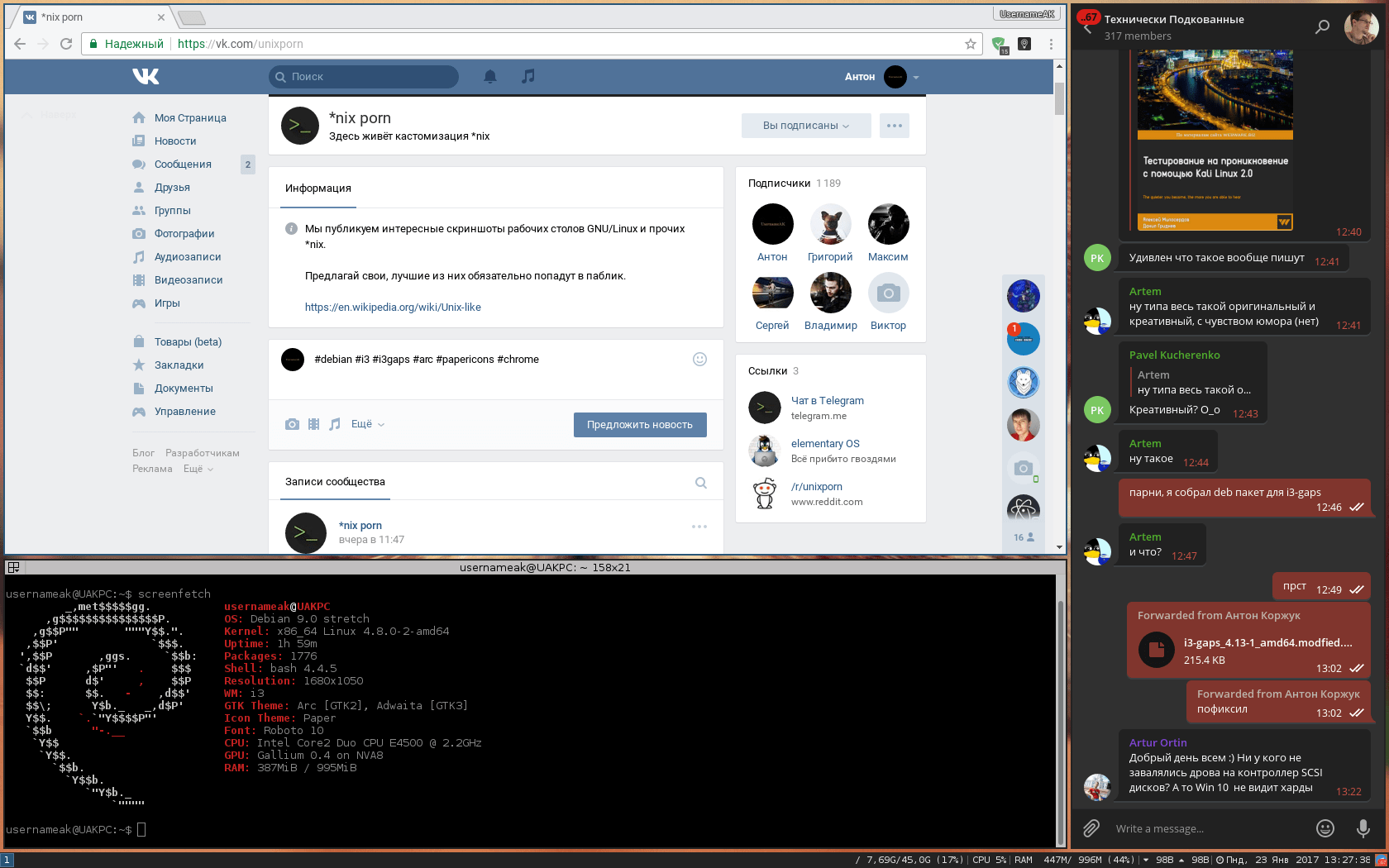This screenshot has height=868, width=1389.
Task: Open /r/unixporn reddit link
Action: (x=817, y=487)
